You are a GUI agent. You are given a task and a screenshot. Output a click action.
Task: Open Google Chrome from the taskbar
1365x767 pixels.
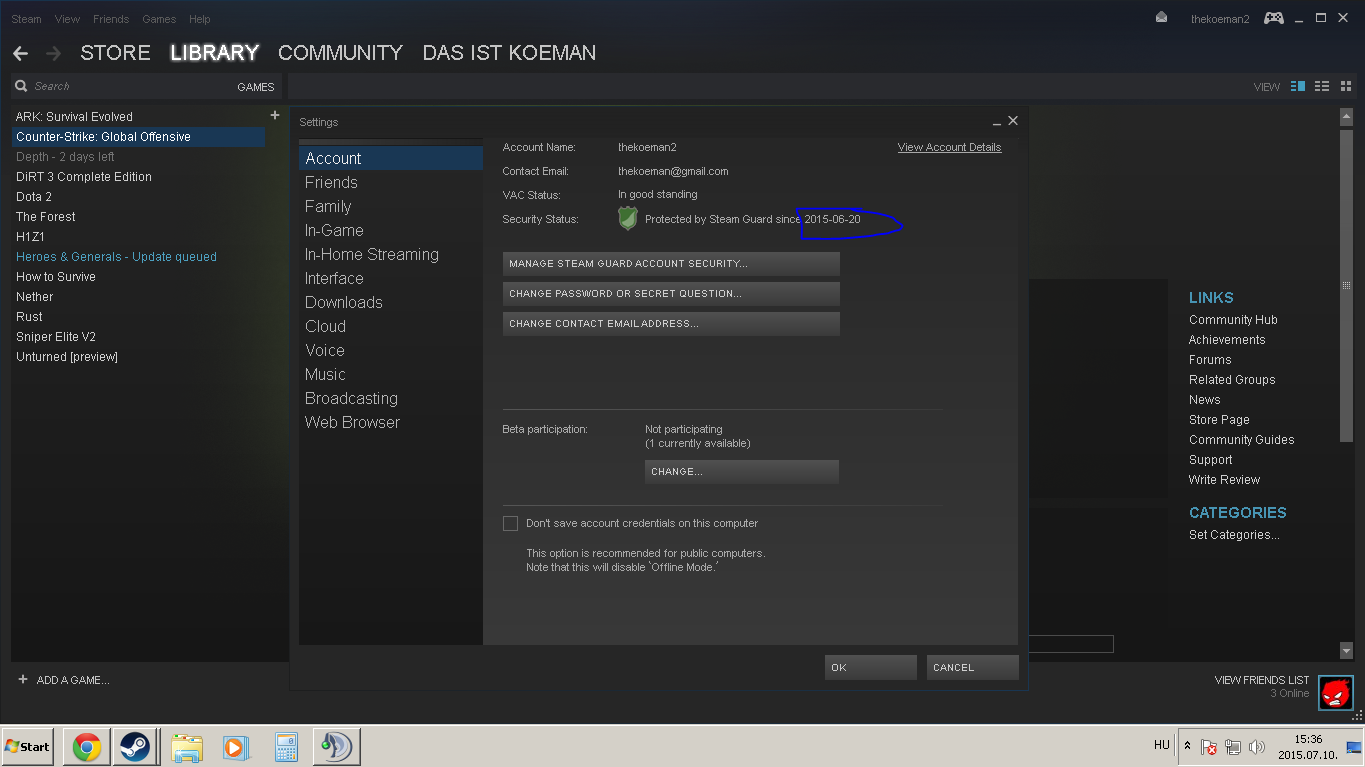point(86,747)
